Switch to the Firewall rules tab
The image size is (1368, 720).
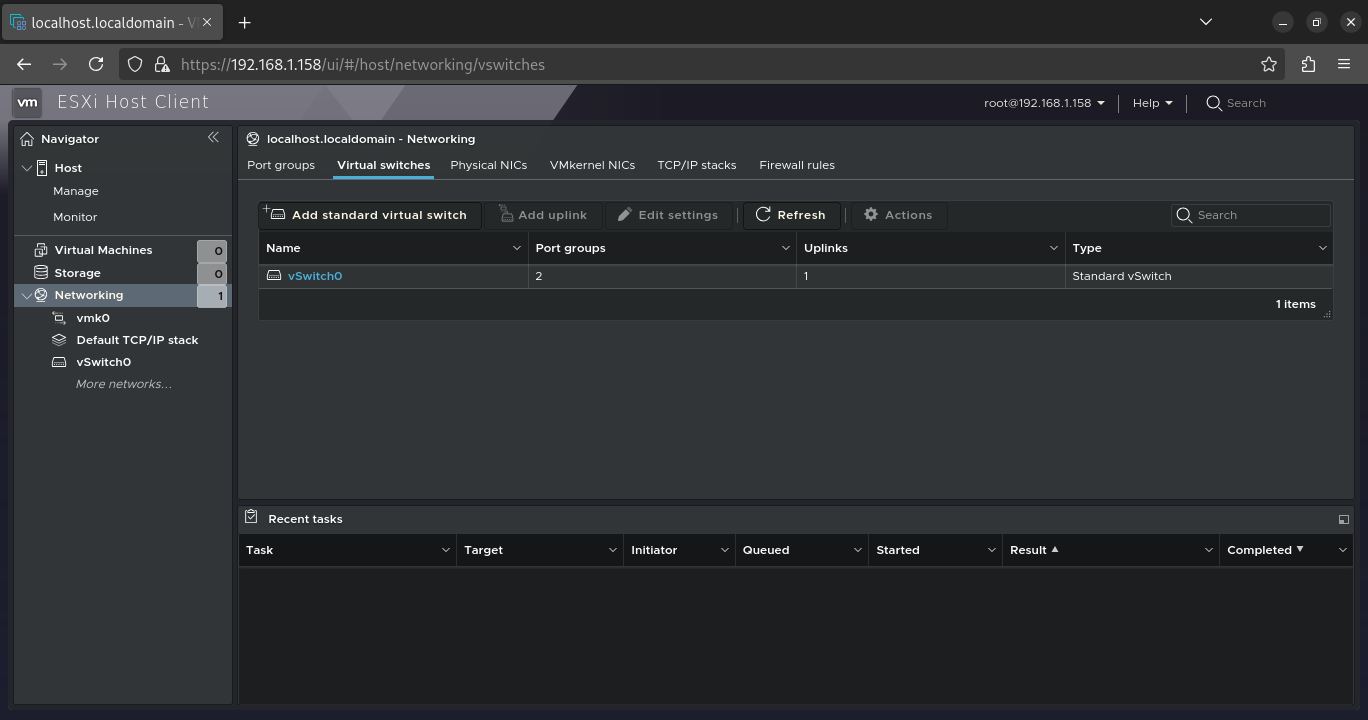click(x=797, y=165)
